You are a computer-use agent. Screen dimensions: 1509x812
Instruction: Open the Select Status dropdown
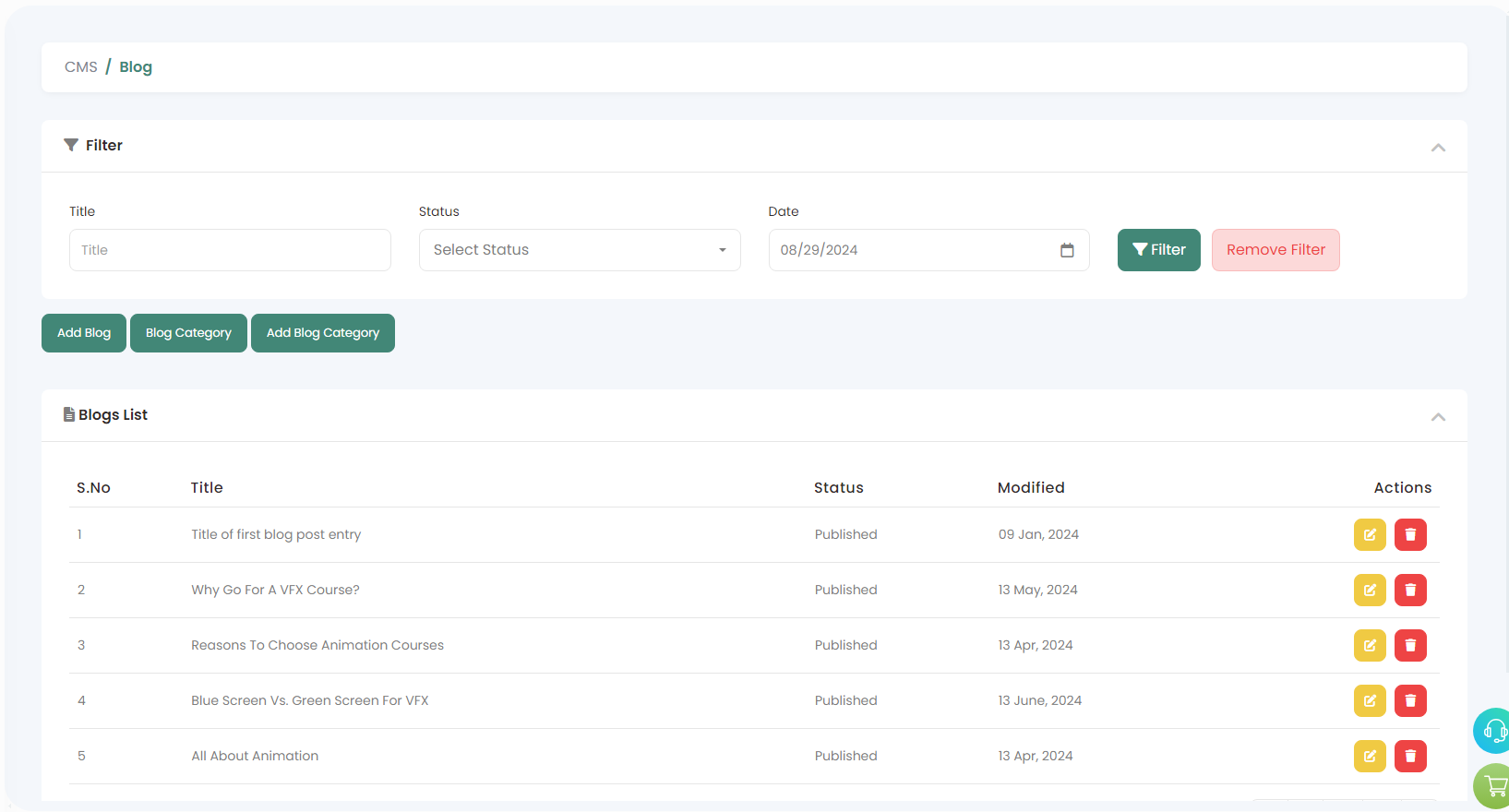580,250
